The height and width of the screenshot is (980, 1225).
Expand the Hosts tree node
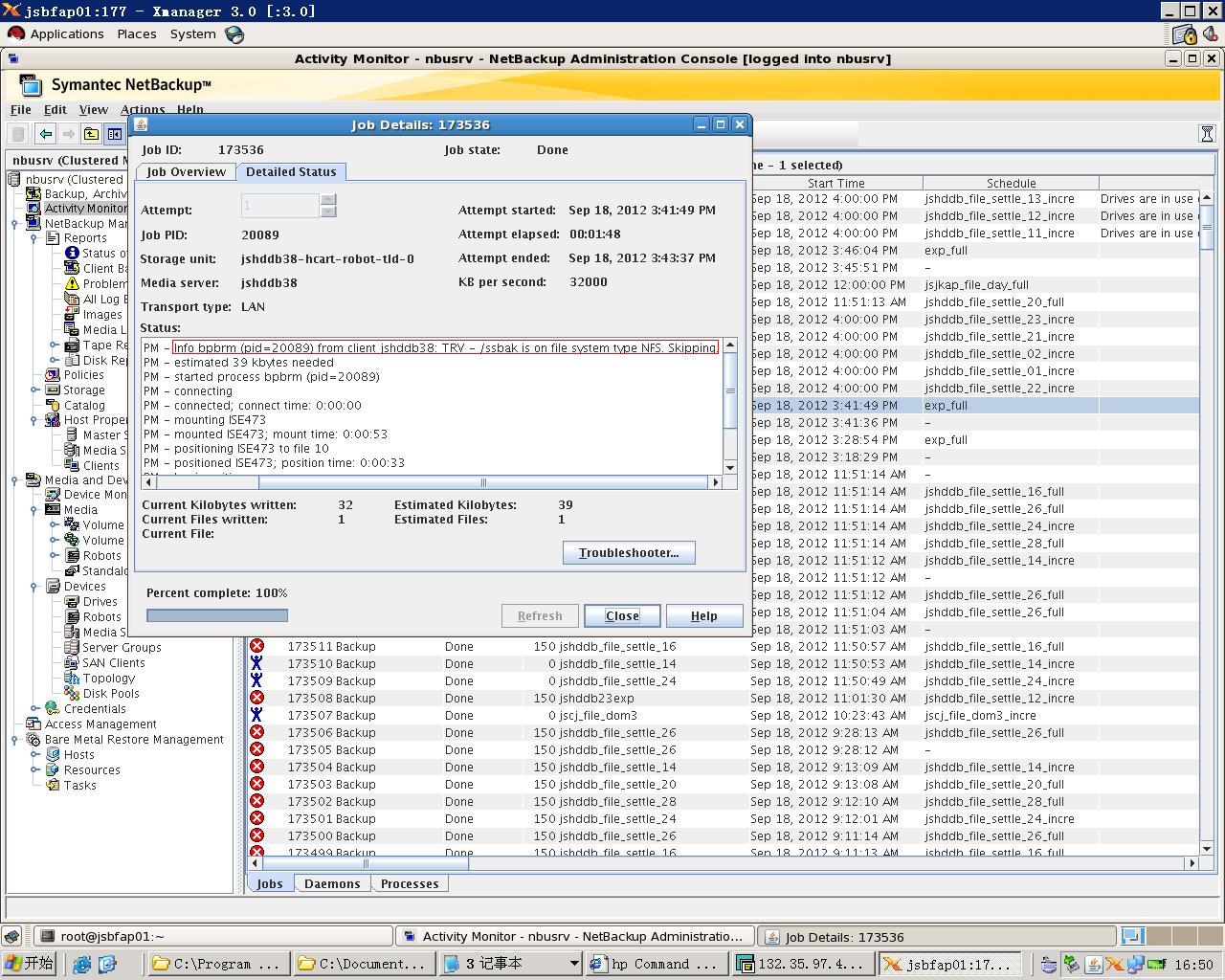pyautogui.click(x=34, y=754)
